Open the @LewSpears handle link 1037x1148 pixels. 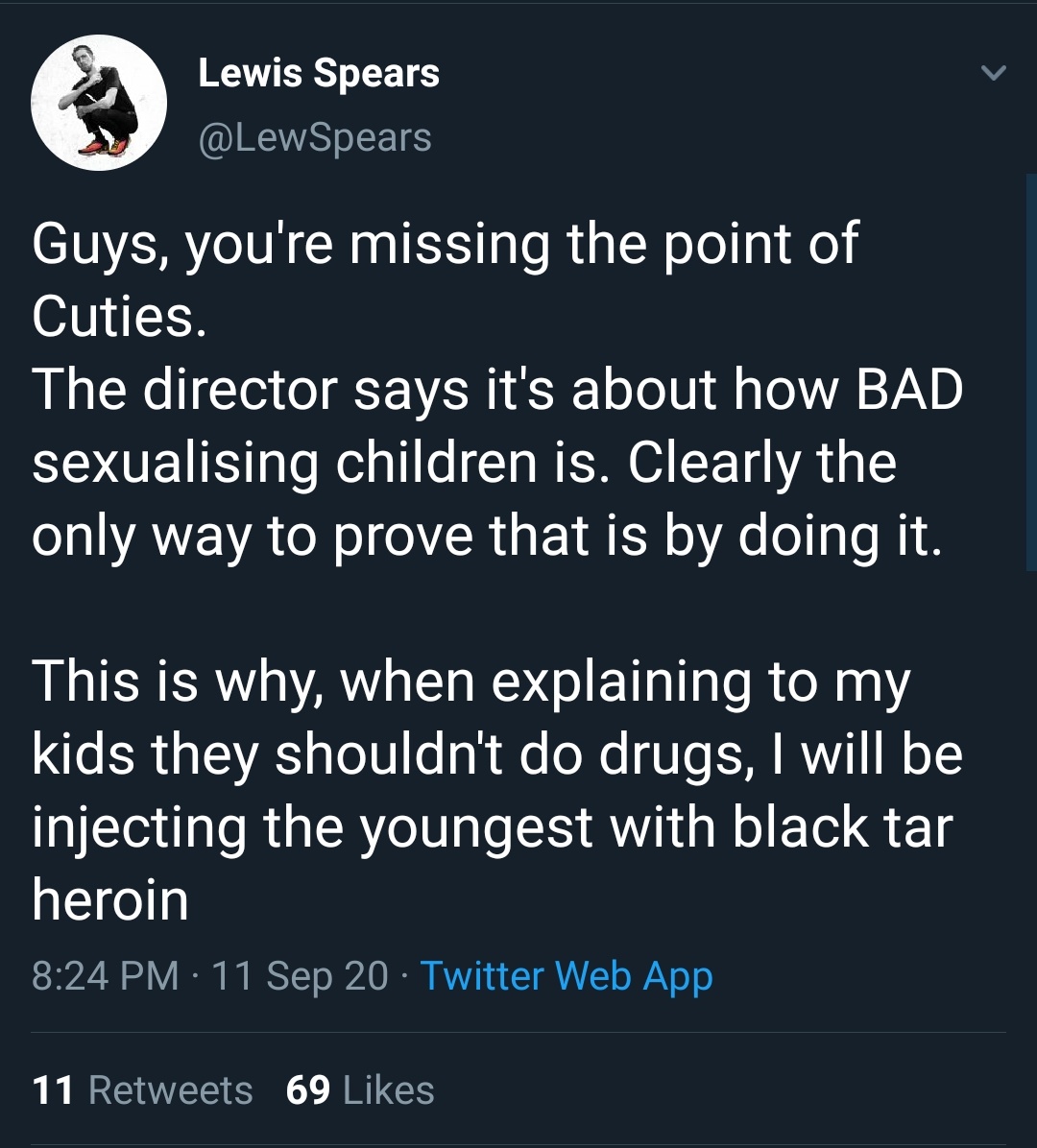pyautogui.click(x=314, y=137)
